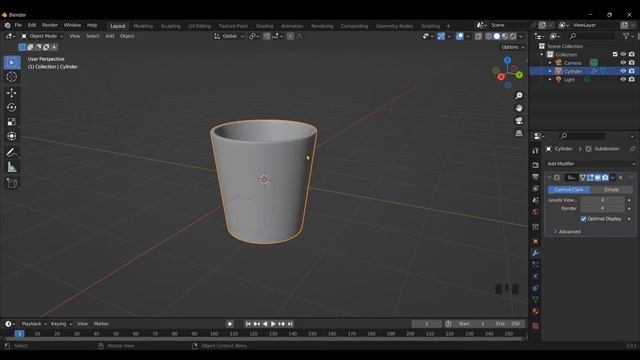Open the Material properties tab

pyautogui.click(x=536, y=311)
